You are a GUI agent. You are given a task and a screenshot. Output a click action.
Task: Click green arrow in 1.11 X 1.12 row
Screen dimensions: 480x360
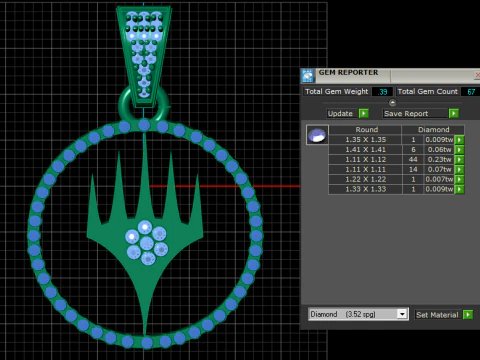[459, 160]
